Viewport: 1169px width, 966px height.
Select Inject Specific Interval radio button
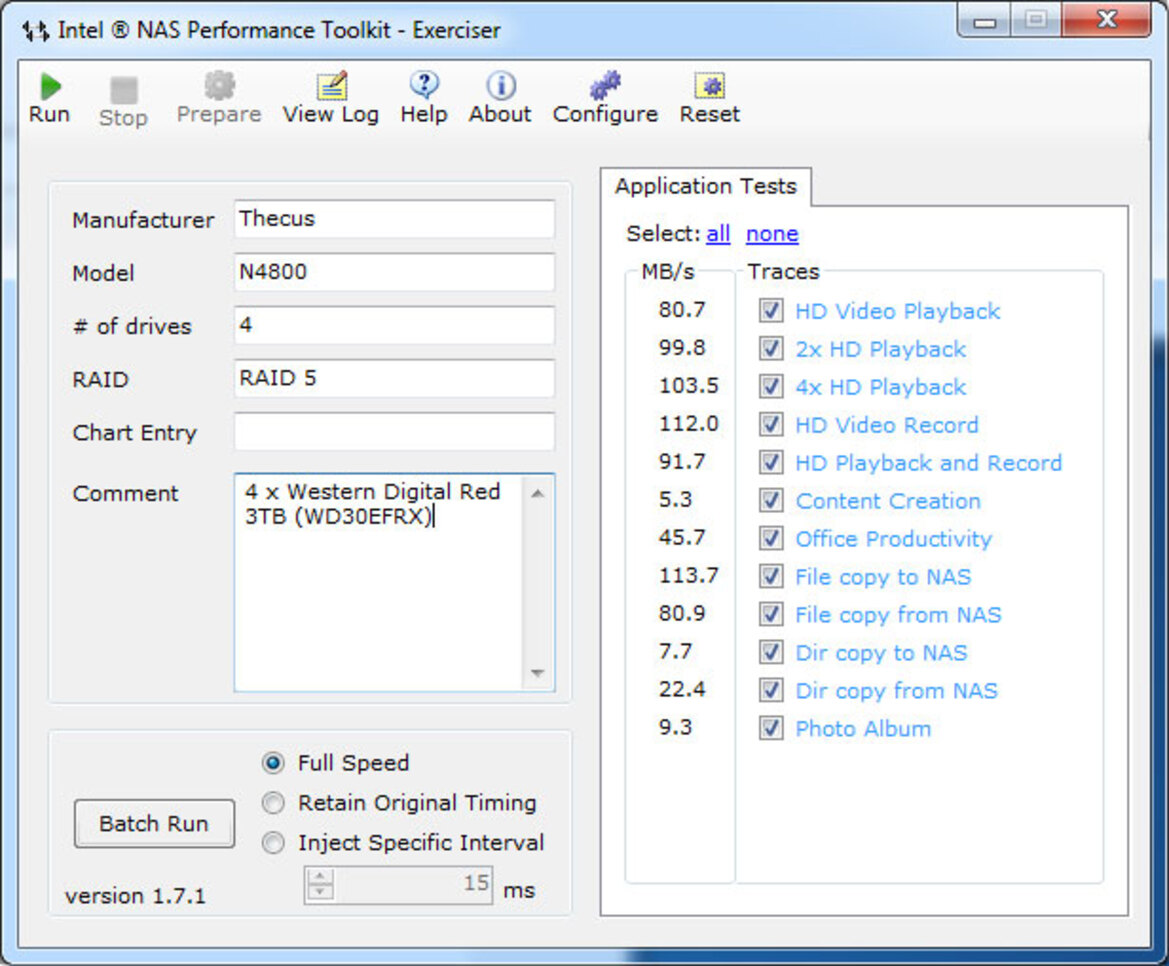[x=274, y=842]
